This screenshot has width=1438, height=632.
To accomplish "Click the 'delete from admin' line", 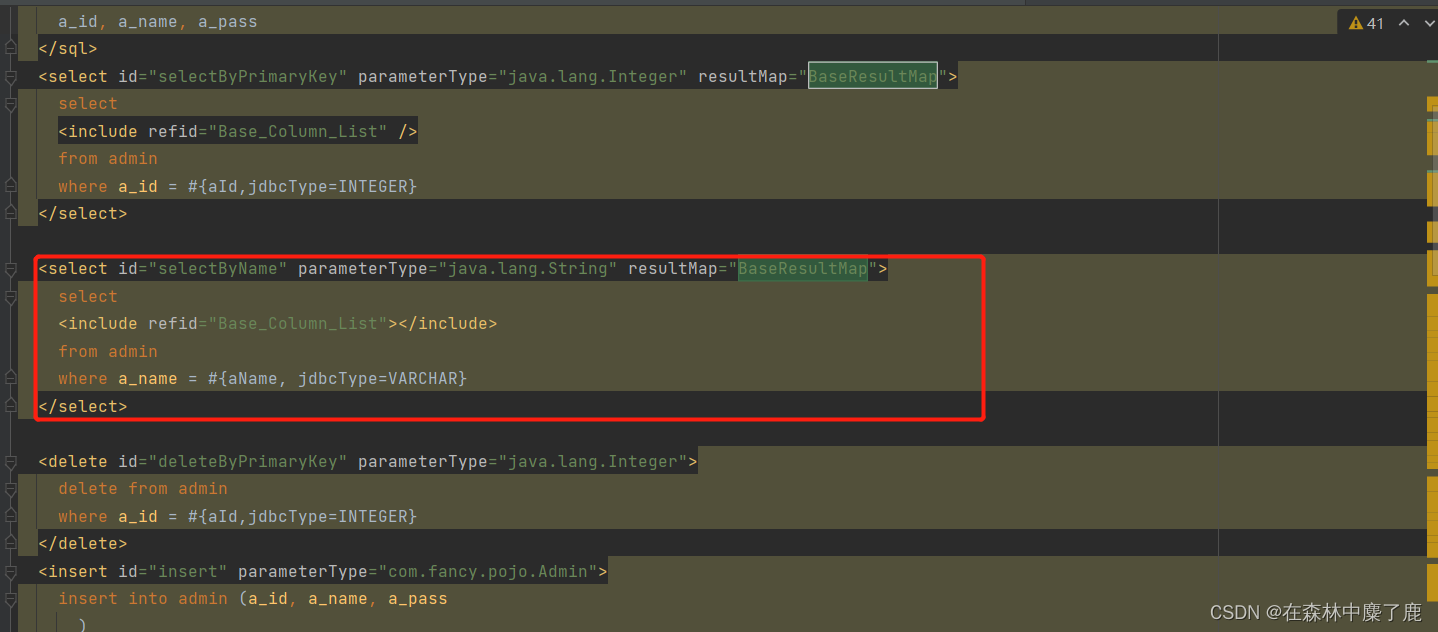I will pos(143,489).
